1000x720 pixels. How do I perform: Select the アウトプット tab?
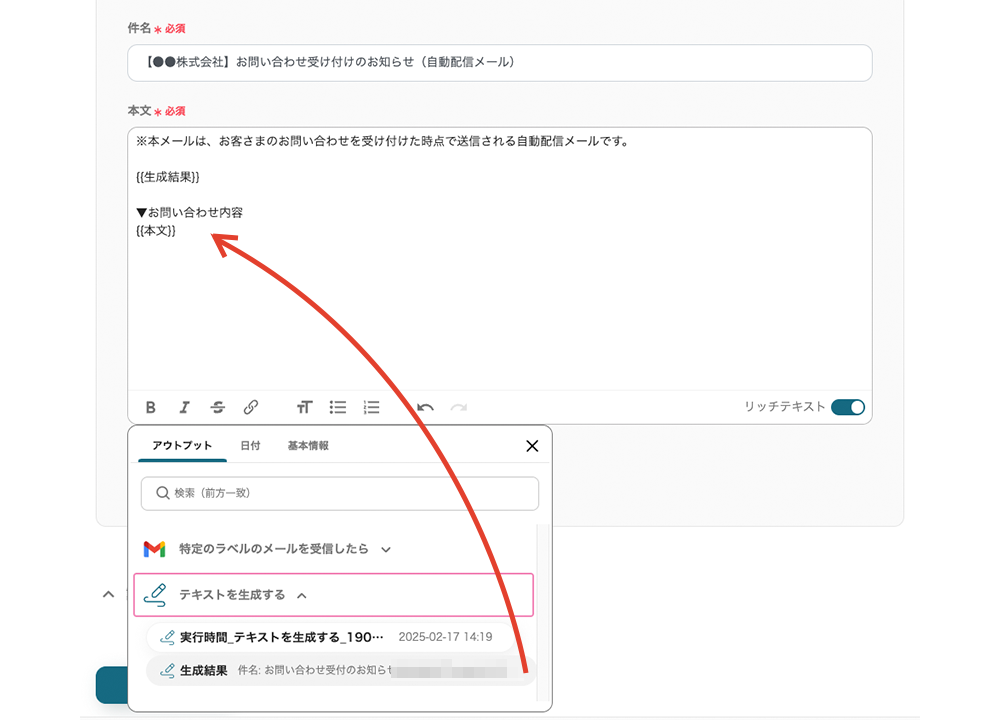(182, 446)
